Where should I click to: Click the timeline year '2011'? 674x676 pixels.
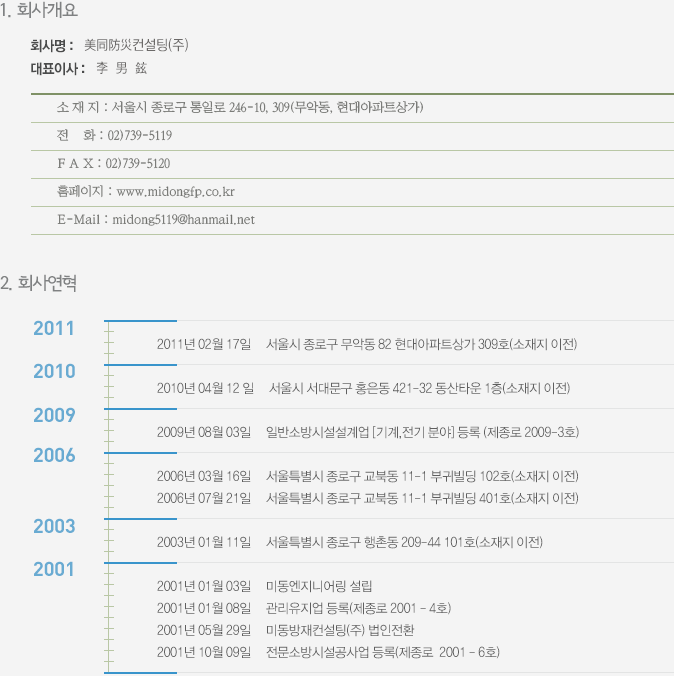pyautogui.click(x=54, y=329)
